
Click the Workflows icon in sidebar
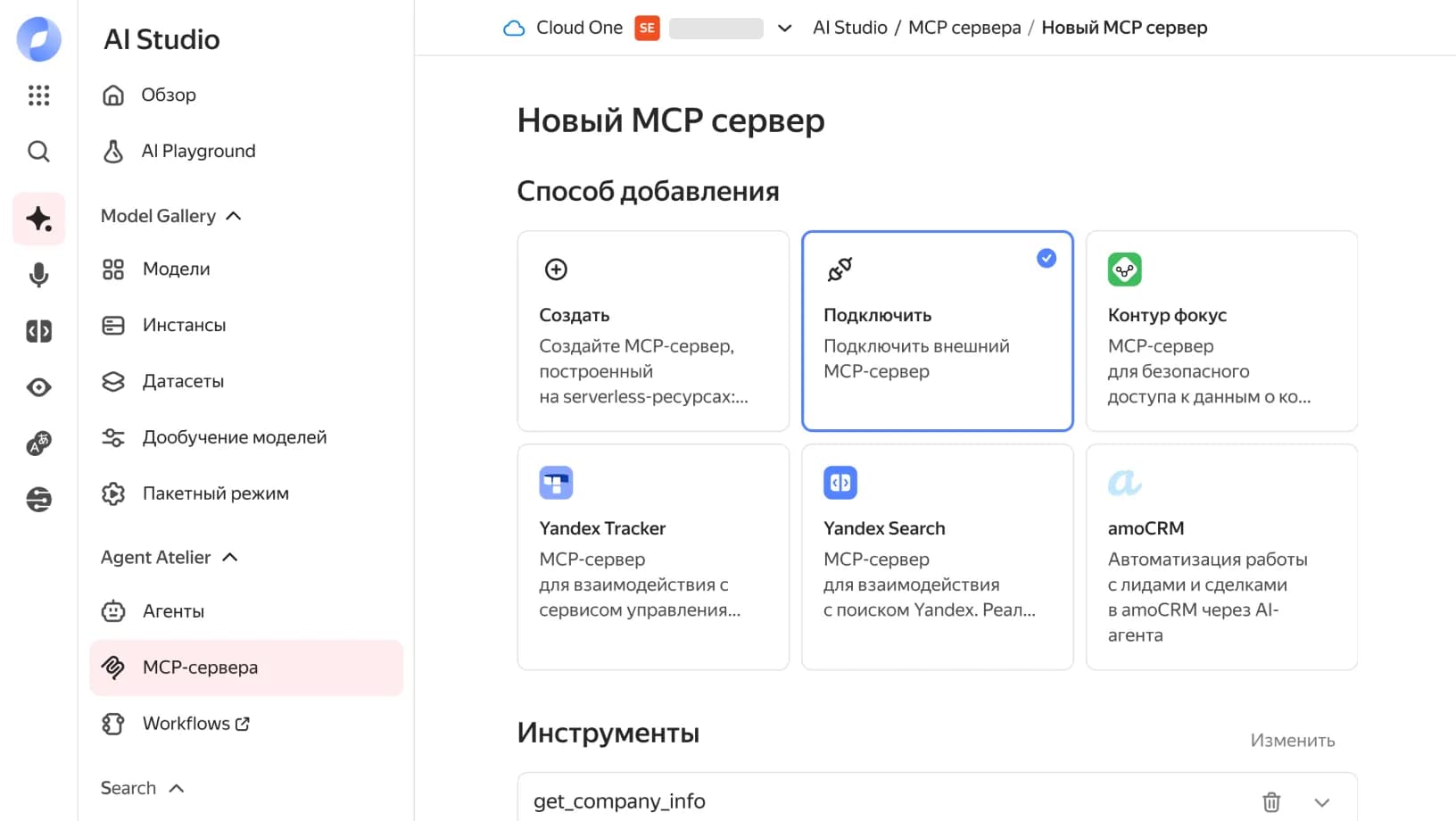pyautogui.click(x=113, y=724)
